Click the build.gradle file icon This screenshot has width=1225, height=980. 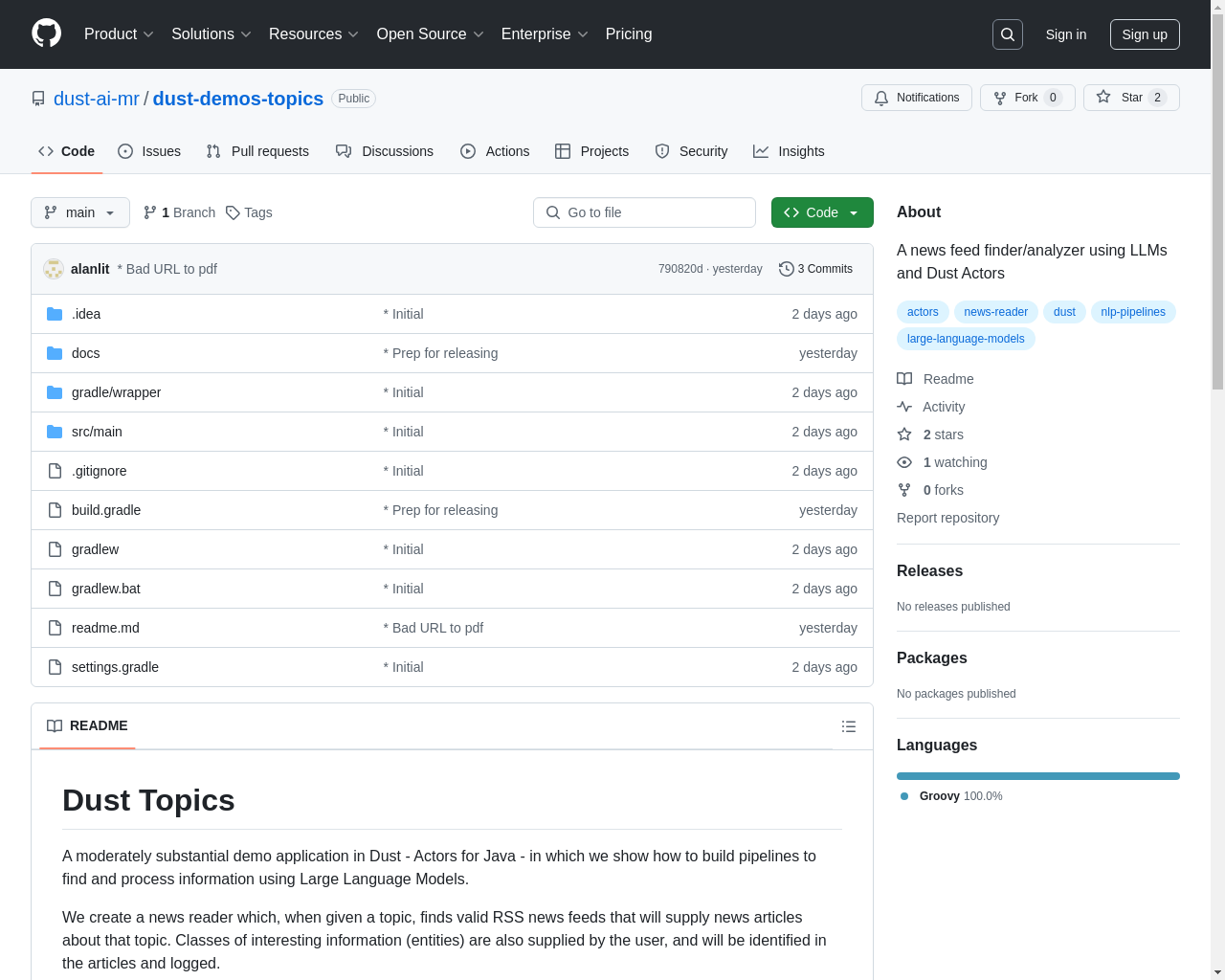point(55,510)
